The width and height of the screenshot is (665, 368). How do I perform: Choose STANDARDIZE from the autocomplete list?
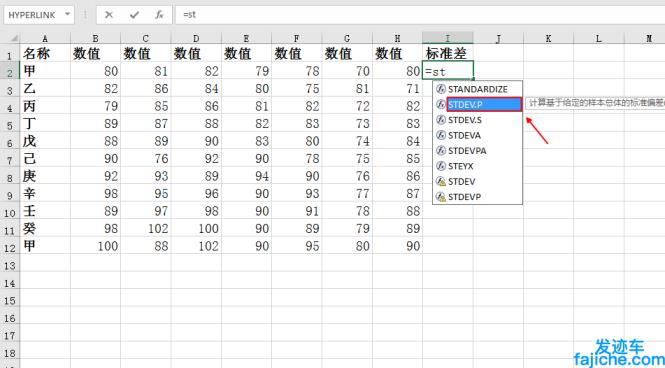tap(478, 89)
